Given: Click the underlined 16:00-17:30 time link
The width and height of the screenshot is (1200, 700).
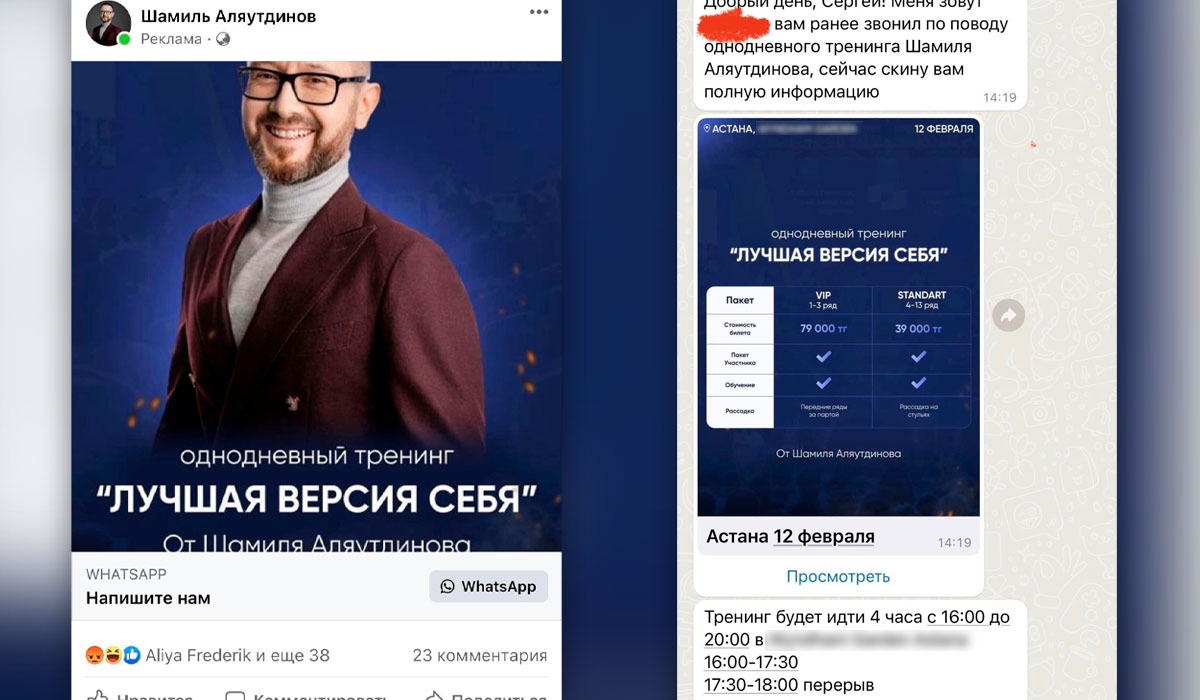Looking at the screenshot, I should (x=751, y=662).
